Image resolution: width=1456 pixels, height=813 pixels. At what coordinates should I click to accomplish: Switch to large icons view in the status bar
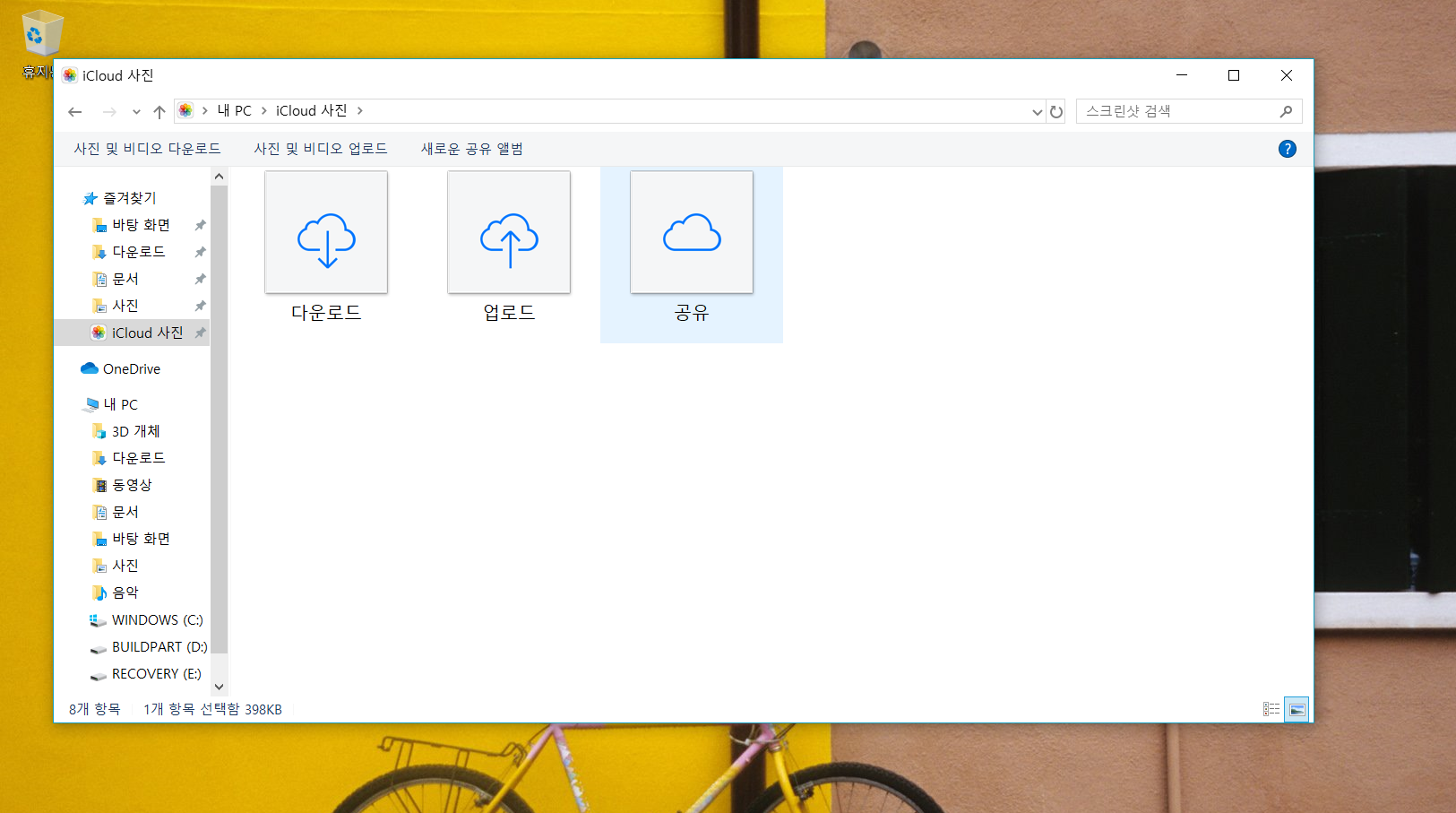[x=1297, y=709]
